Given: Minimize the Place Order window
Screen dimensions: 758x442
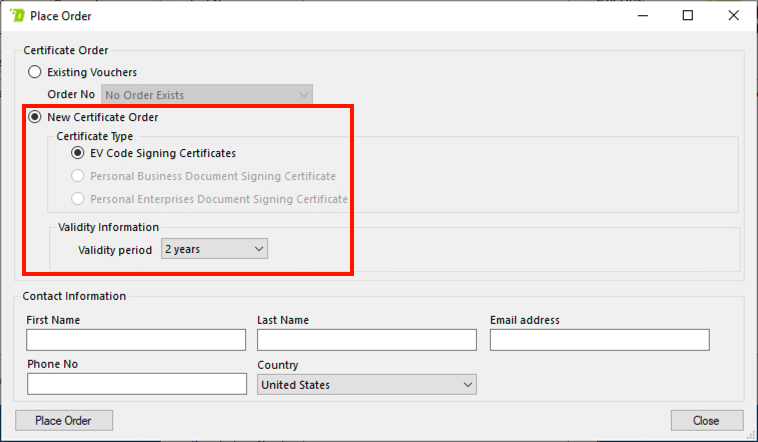Looking at the screenshot, I should (x=642, y=16).
